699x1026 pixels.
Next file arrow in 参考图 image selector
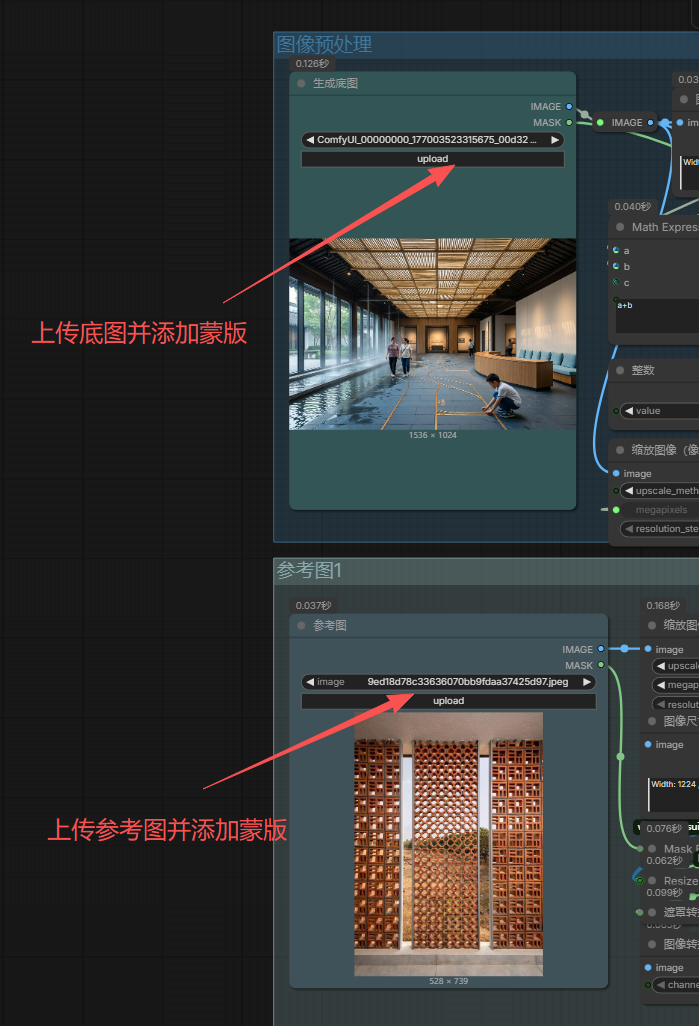587,682
